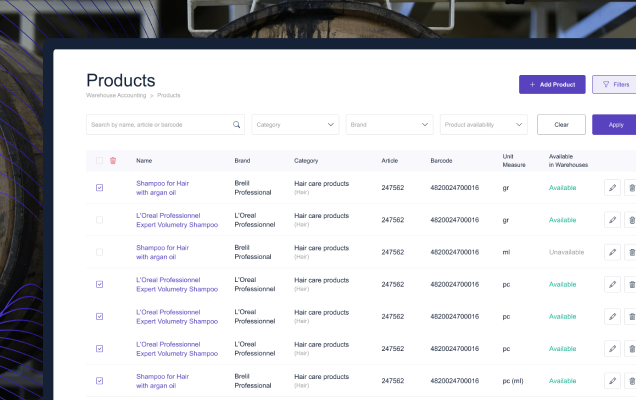Click the magnifier icon in search field
The image size is (636, 400).
[x=236, y=125]
